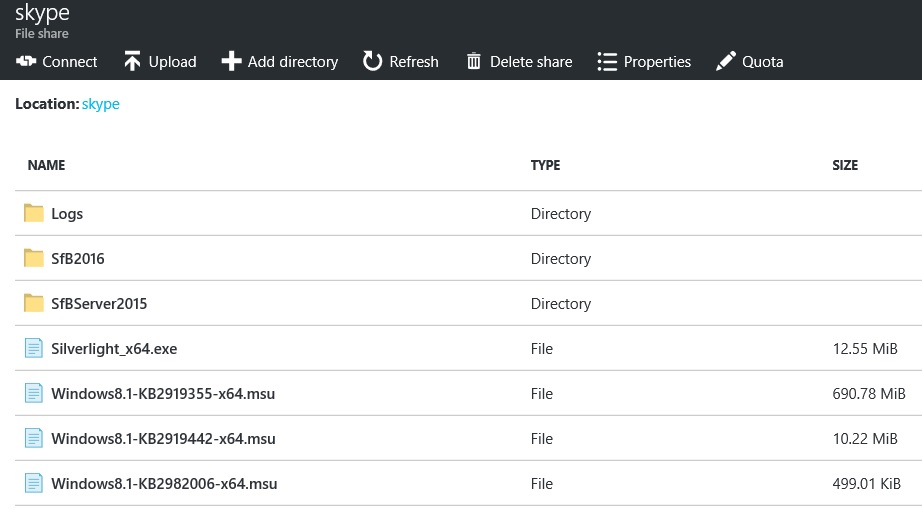
Task: Click the Upload arrow icon
Action: [x=132, y=61]
